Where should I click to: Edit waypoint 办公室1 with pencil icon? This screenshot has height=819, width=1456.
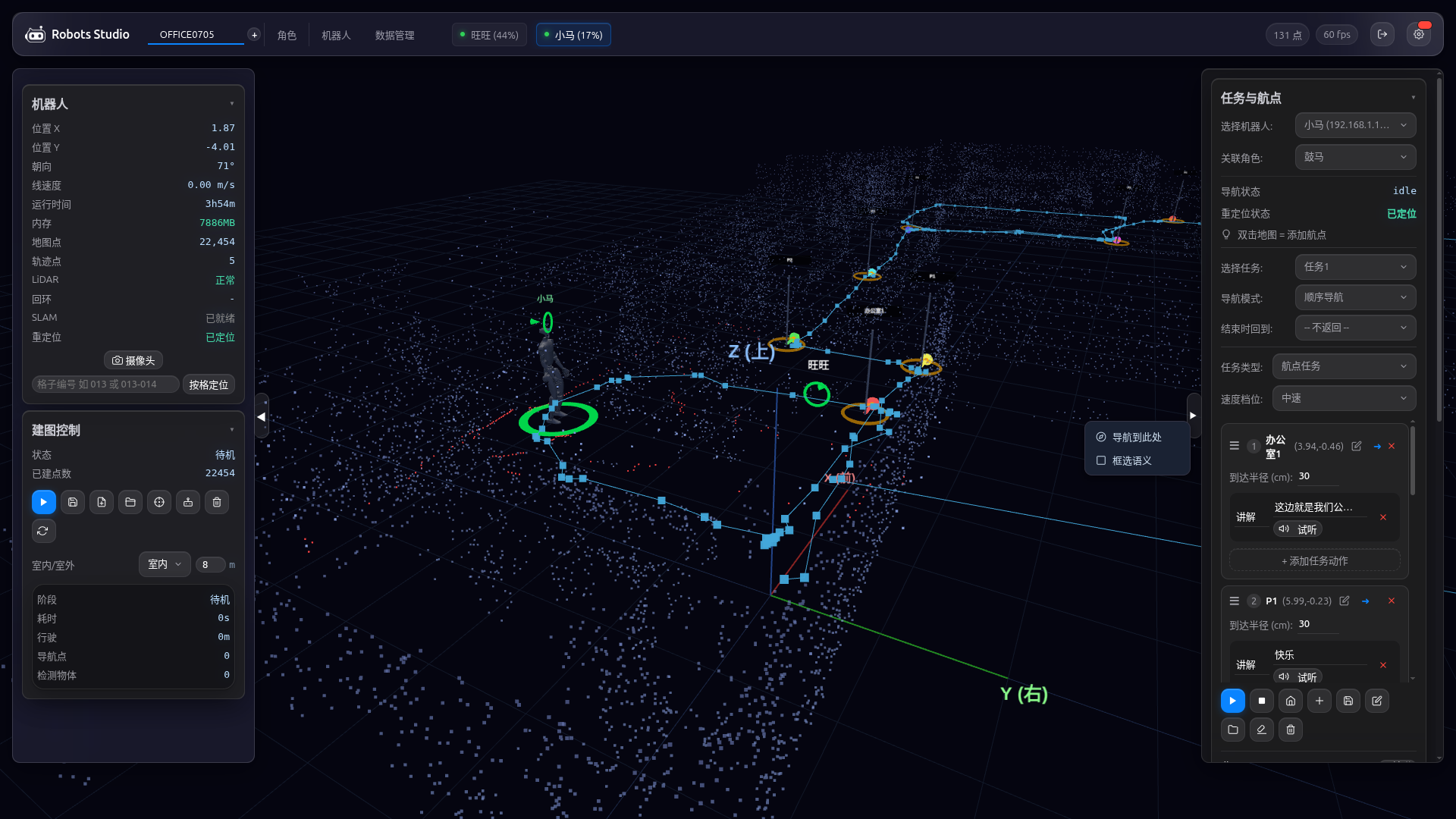tap(1357, 446)
